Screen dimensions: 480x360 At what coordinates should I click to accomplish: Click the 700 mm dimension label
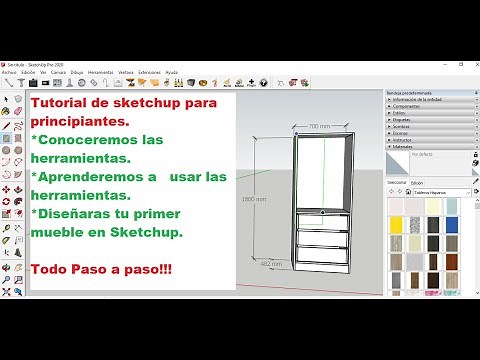(x=319, y=126)
